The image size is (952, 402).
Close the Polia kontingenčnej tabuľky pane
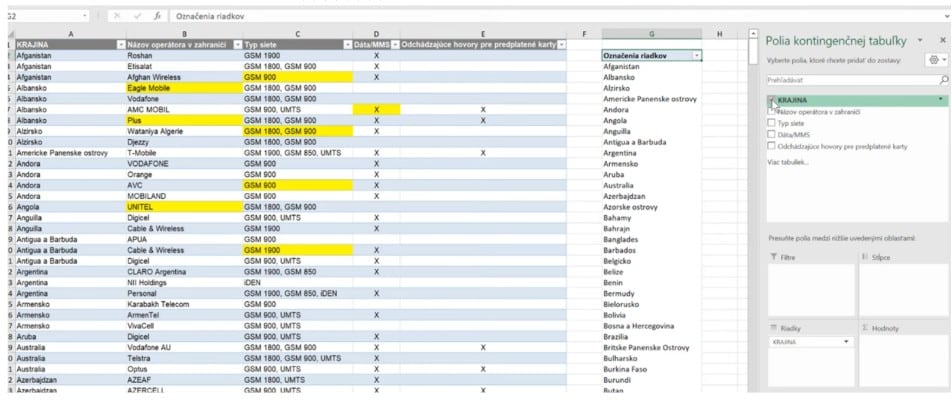coord(943,40)
